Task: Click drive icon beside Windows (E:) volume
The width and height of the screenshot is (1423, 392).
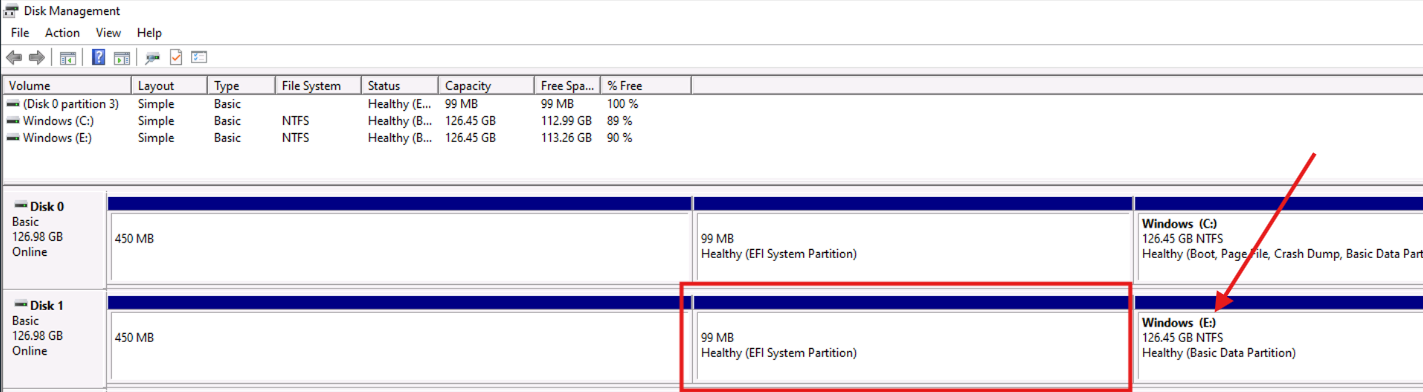Action: [13, 138]
